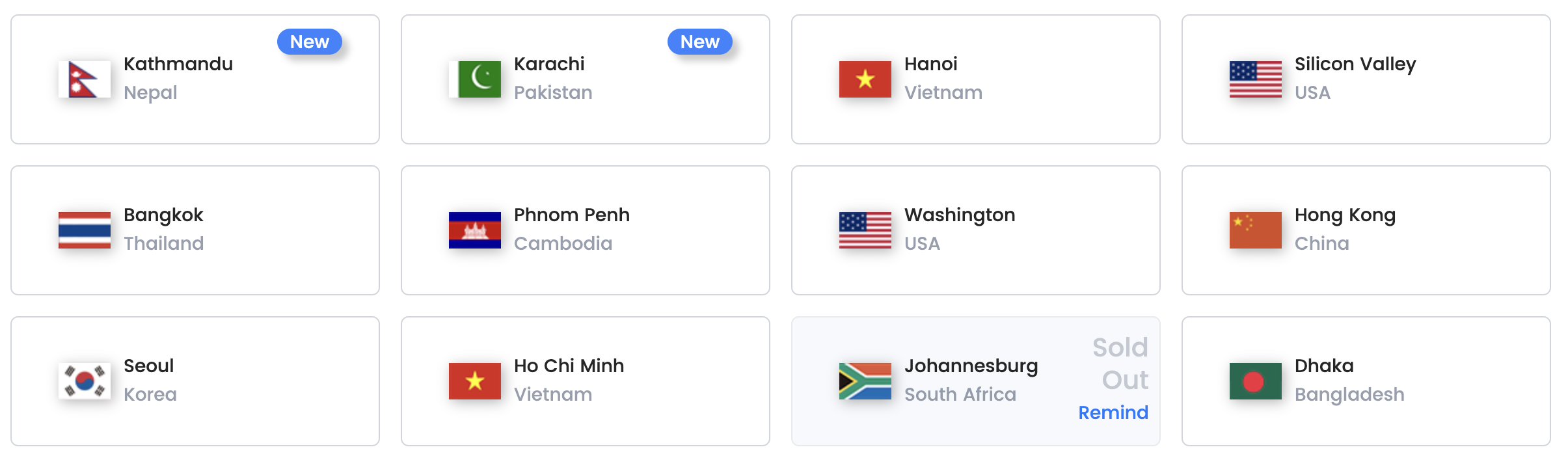Screen dimensions: 1568x458
Task: Click the South Africa flag icon
Action: click(865, 381)
